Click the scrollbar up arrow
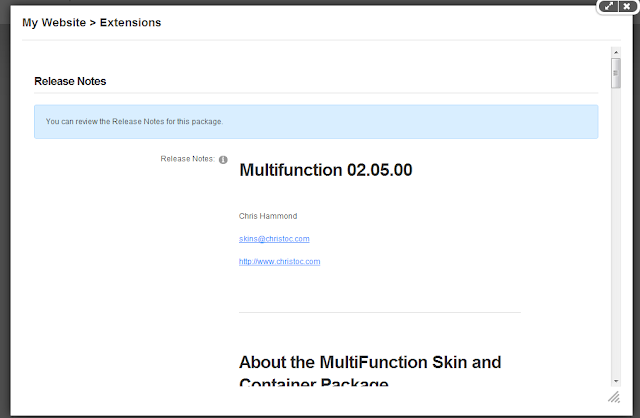Image resolution: width=640 pixels, height=418 pixels. (616, 52)
